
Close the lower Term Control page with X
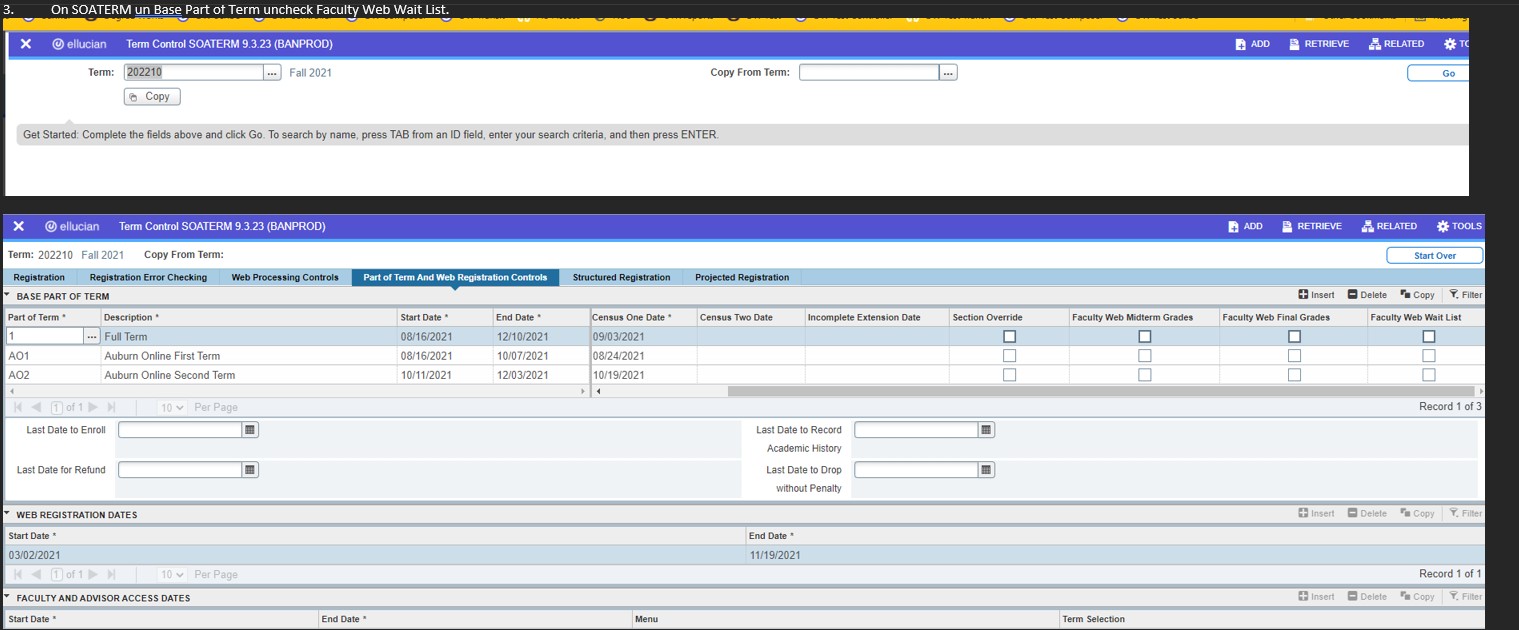point(18,226)
